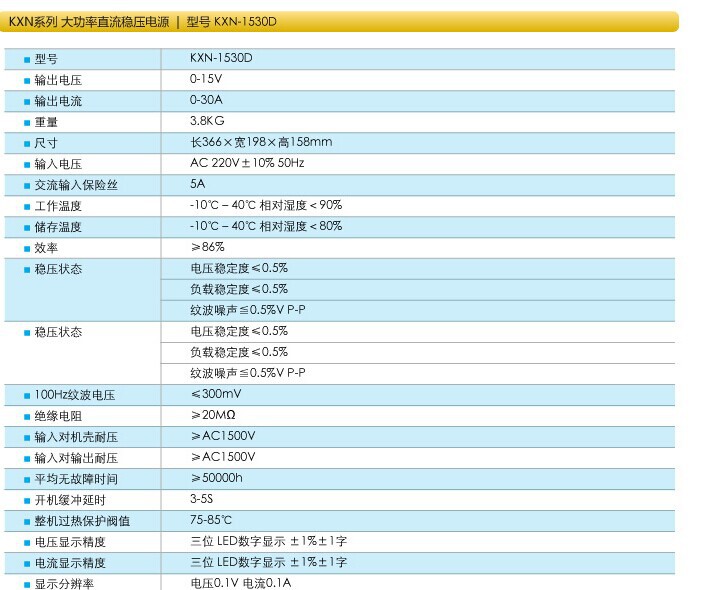
Task: Select the '电流显示精度' label
Action: click(70, 563)
